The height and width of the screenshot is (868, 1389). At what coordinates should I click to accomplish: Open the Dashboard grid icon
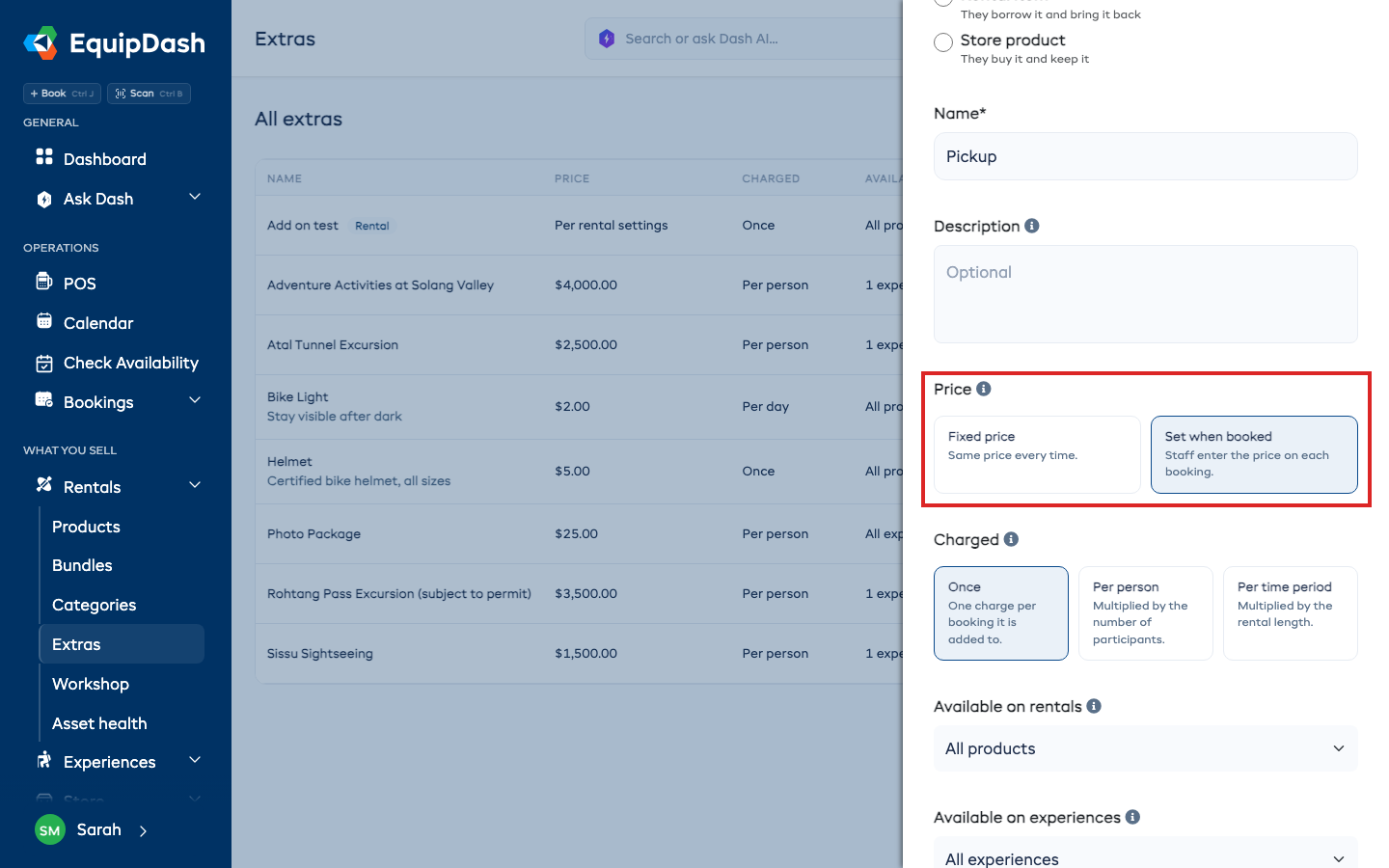point(44,156)
